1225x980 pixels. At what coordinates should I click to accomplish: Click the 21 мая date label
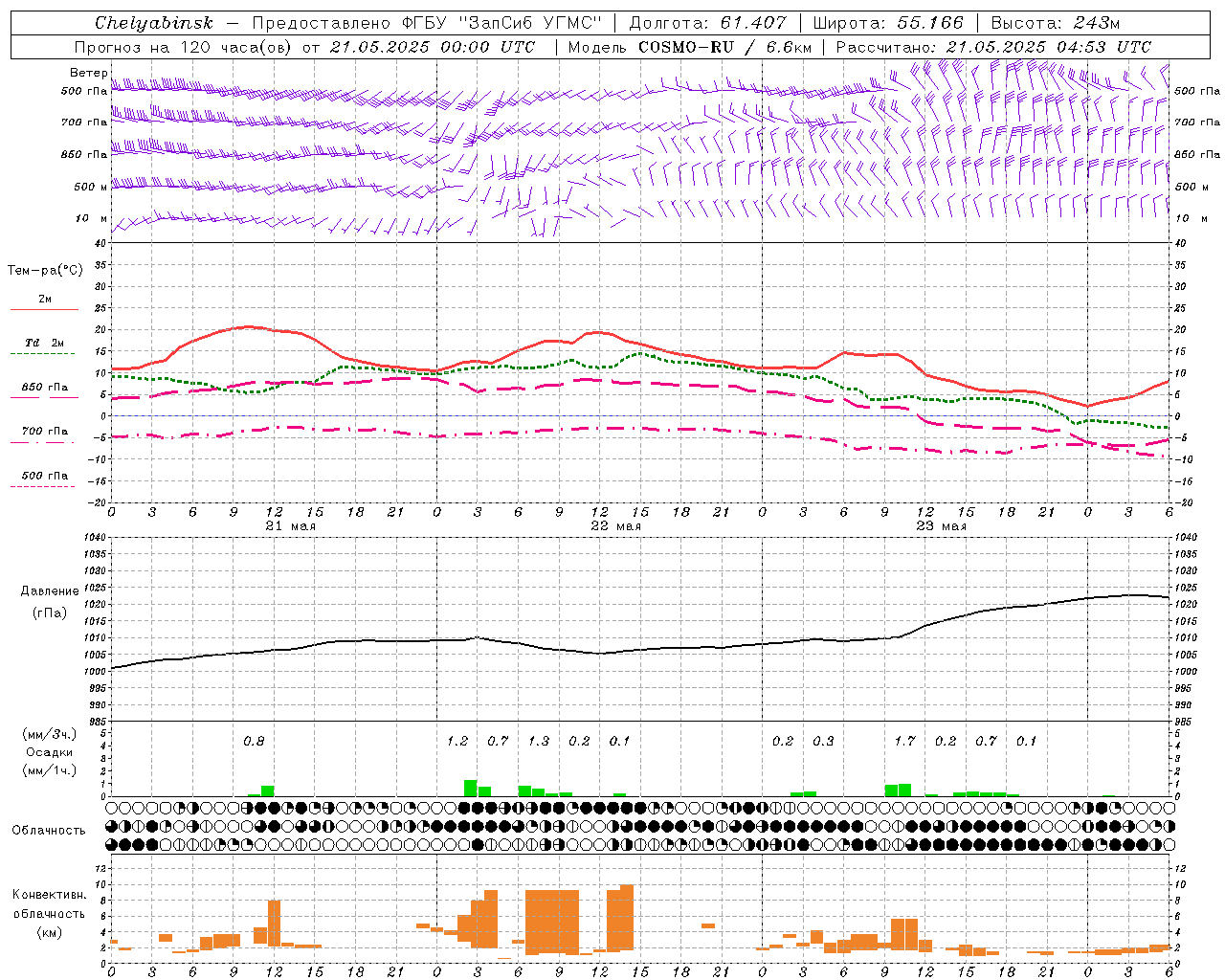(x=290, y=526)
